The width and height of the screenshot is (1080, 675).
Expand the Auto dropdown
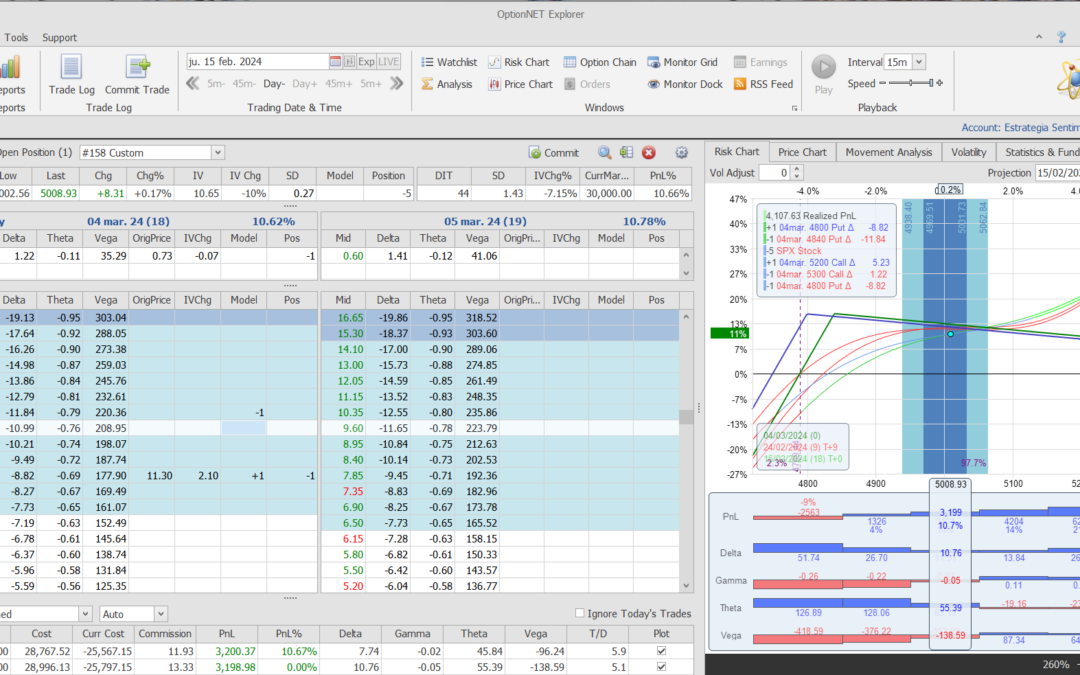[x=161, y=613]
